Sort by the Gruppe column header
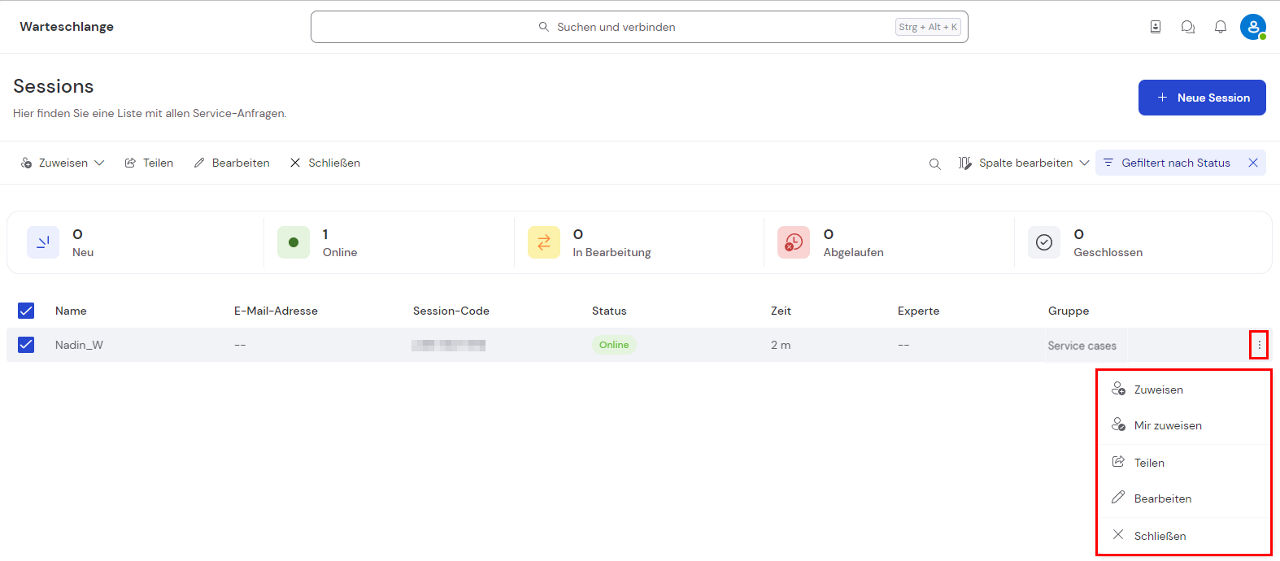Screen dimensions: 1280x561 click(x=1068, y=311)
